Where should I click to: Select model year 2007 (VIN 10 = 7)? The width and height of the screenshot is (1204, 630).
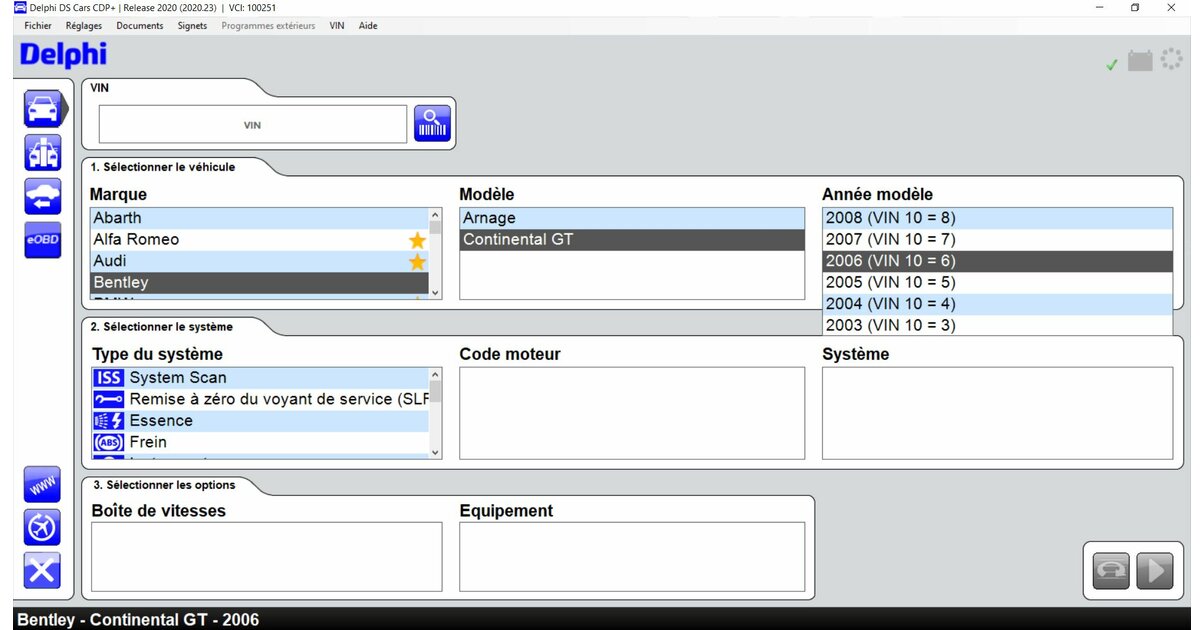tap(997, 240)
